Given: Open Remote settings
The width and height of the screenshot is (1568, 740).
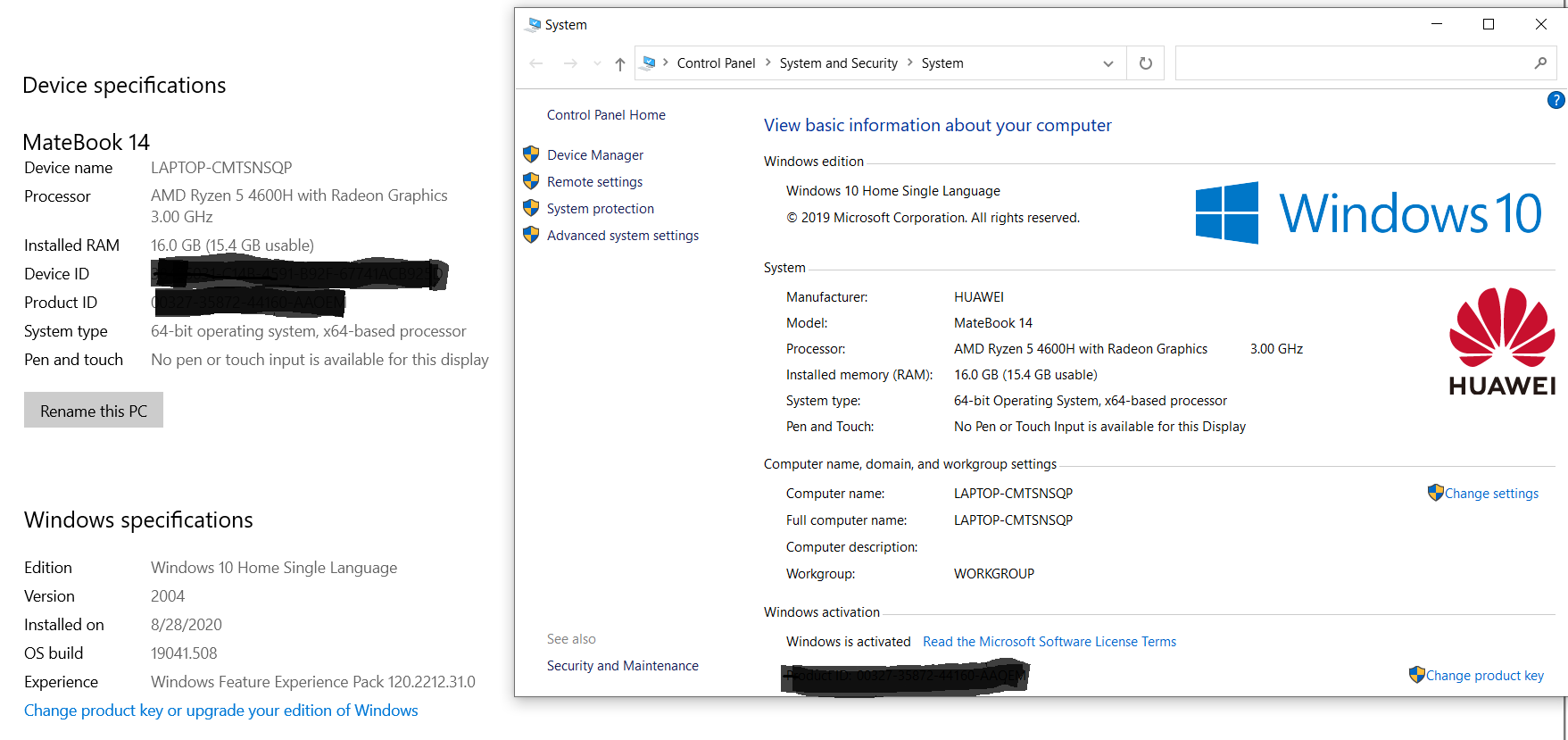Looking at the screenshot, I should [594, 182].
